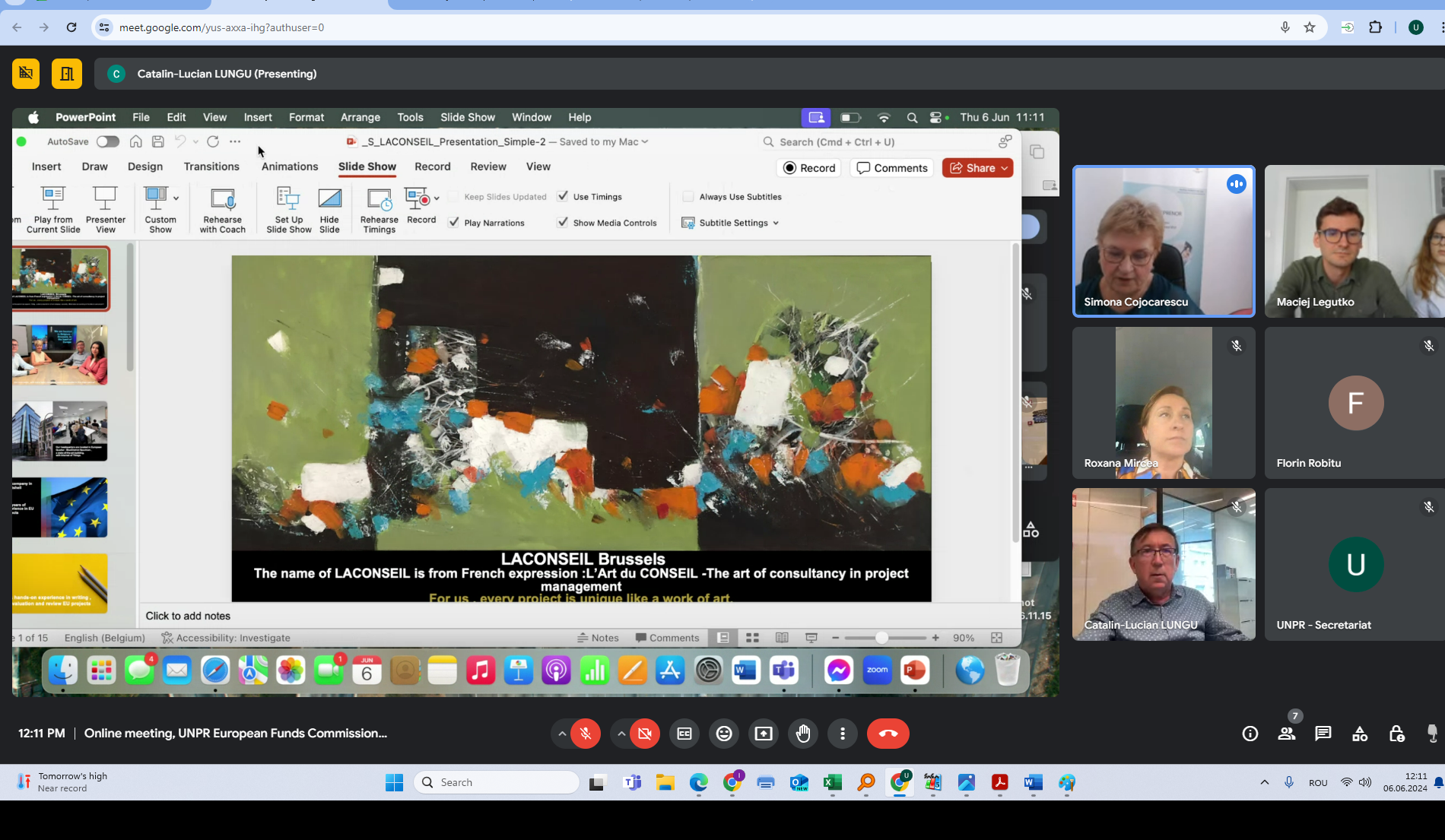Turn on camera in Meet
The image size is (1445, 840).
pyautogui.click(x=645, y=734)
